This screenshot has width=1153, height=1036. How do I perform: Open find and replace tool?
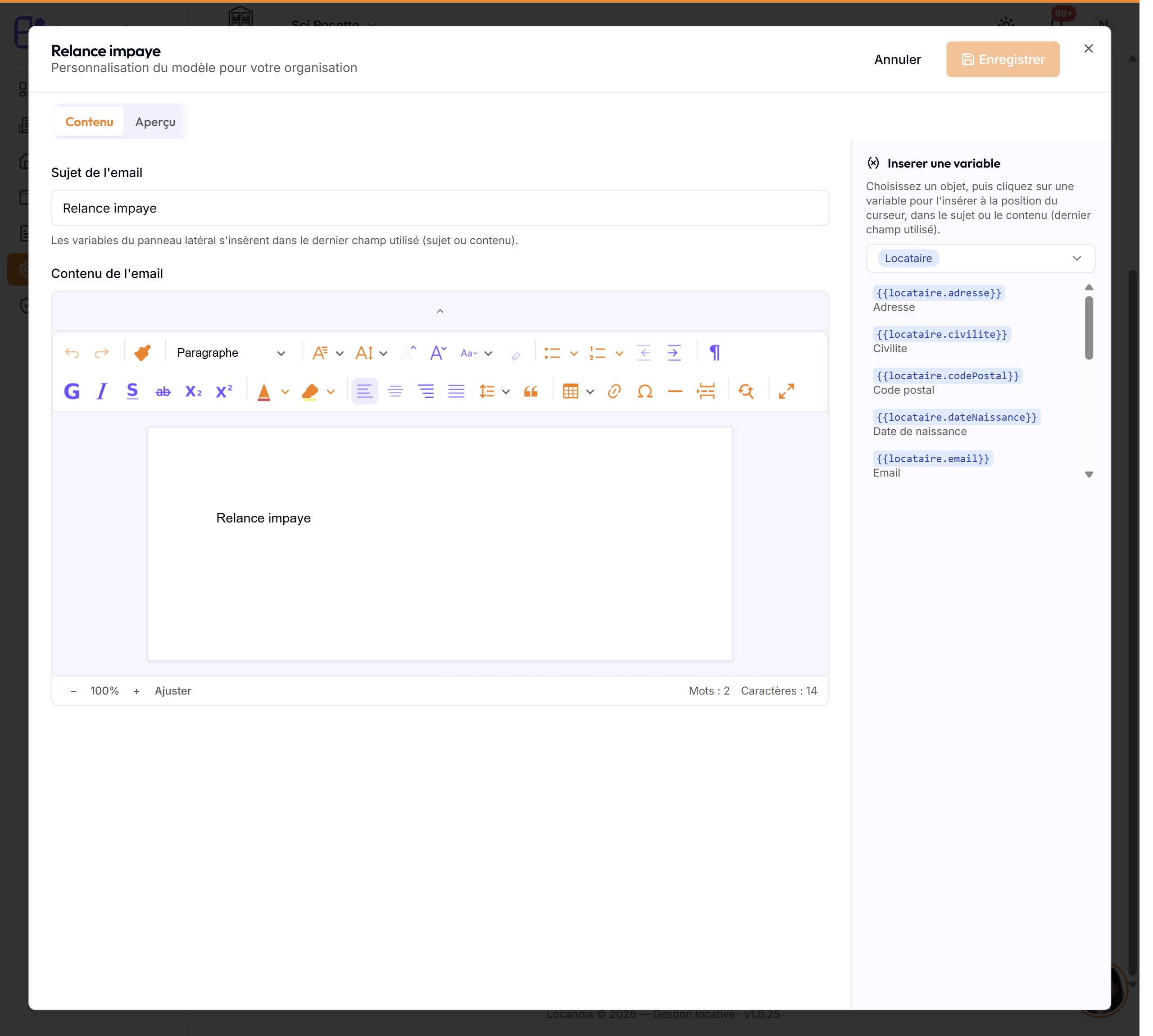[x=746, y=391]
